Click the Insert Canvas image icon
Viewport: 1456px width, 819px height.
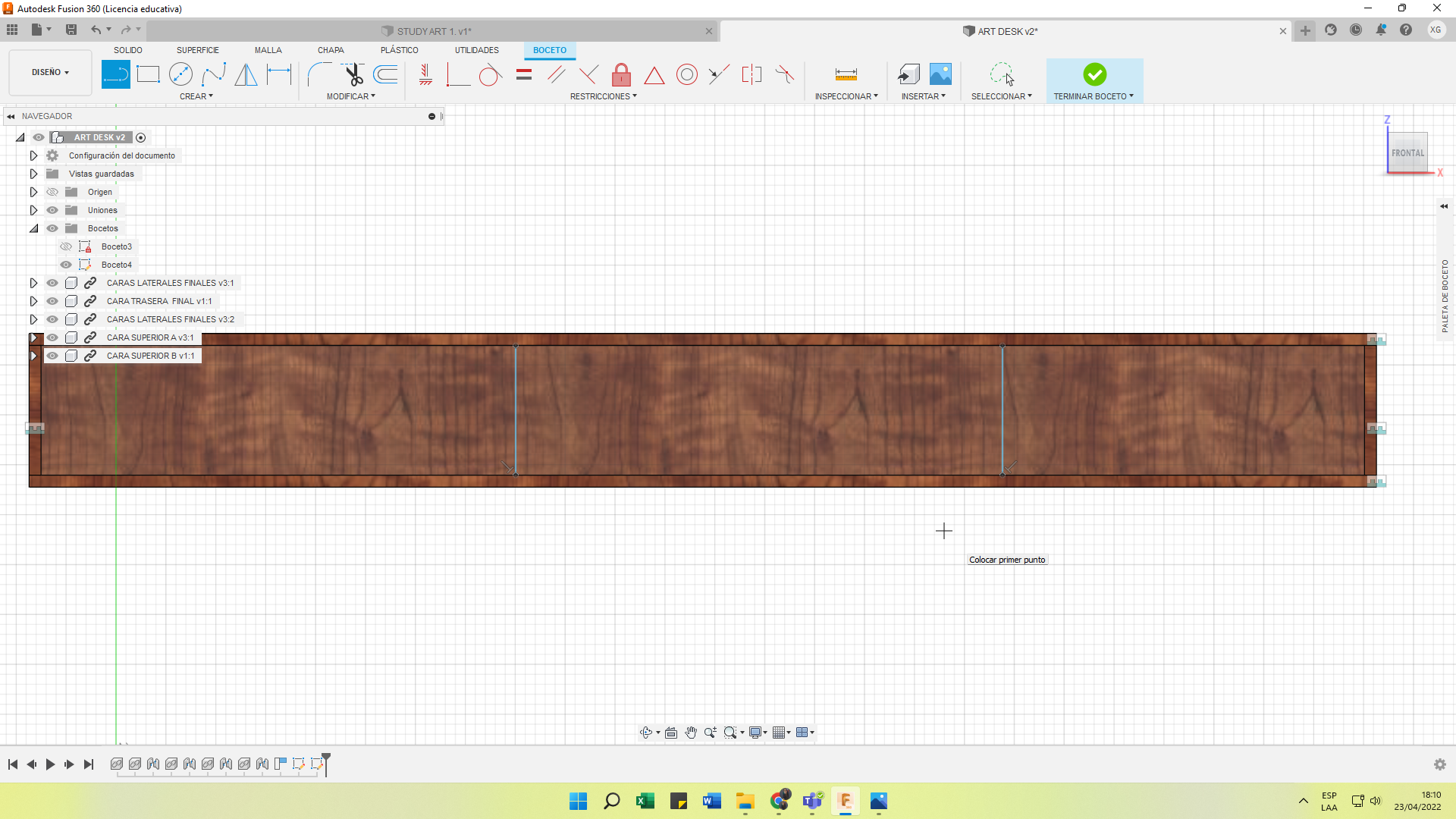[x=940, y=74]
